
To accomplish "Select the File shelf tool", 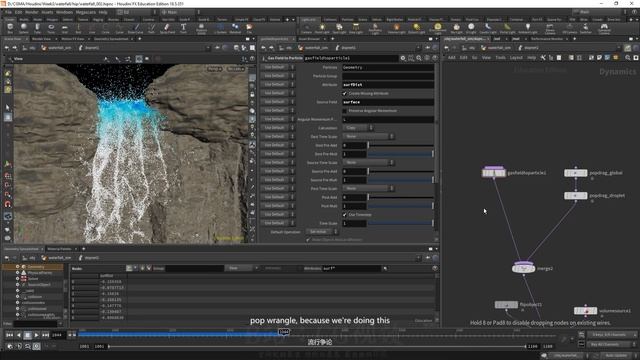I will point(249,28).
